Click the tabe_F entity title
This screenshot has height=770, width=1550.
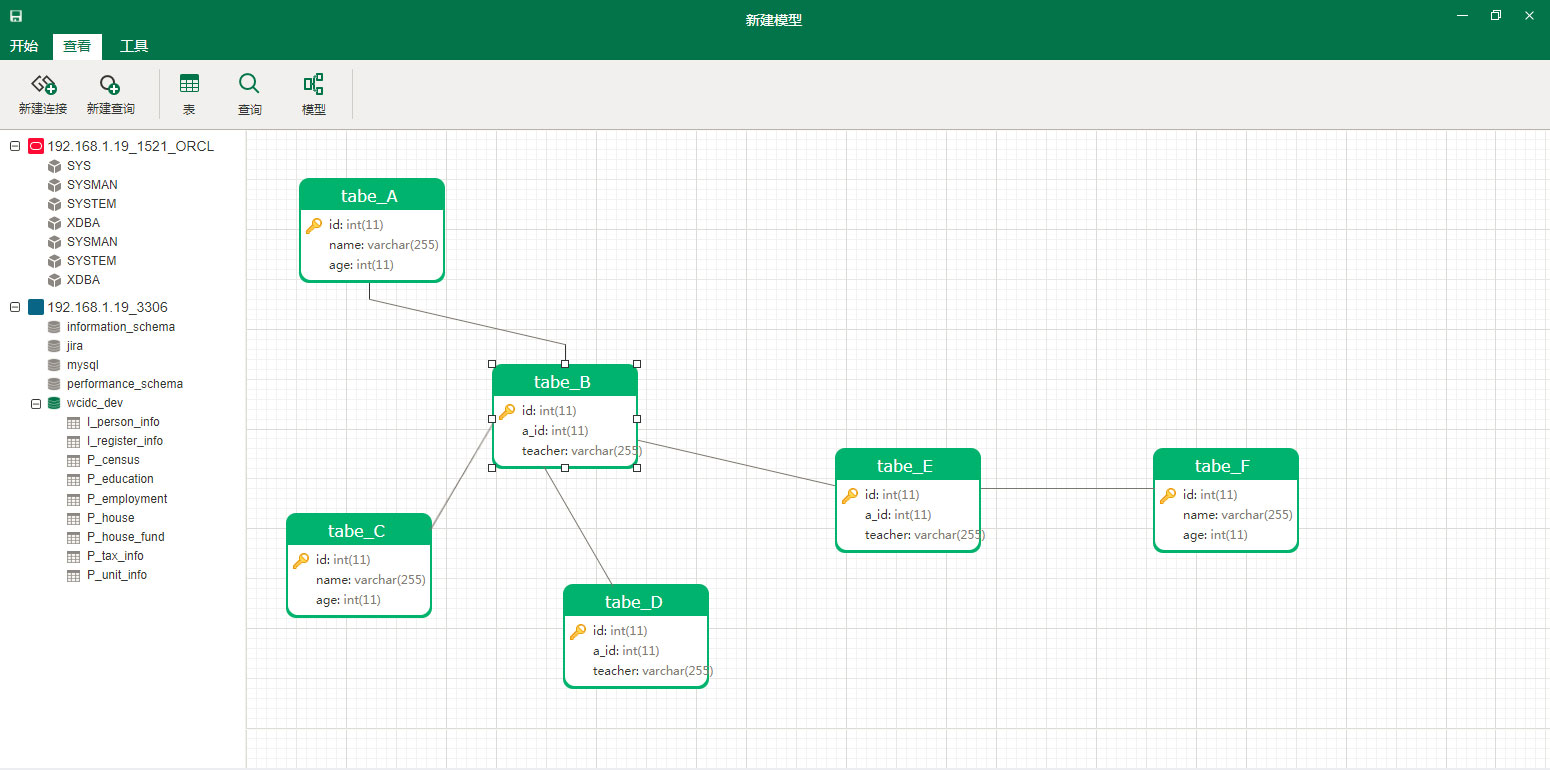click(1225, 466)
